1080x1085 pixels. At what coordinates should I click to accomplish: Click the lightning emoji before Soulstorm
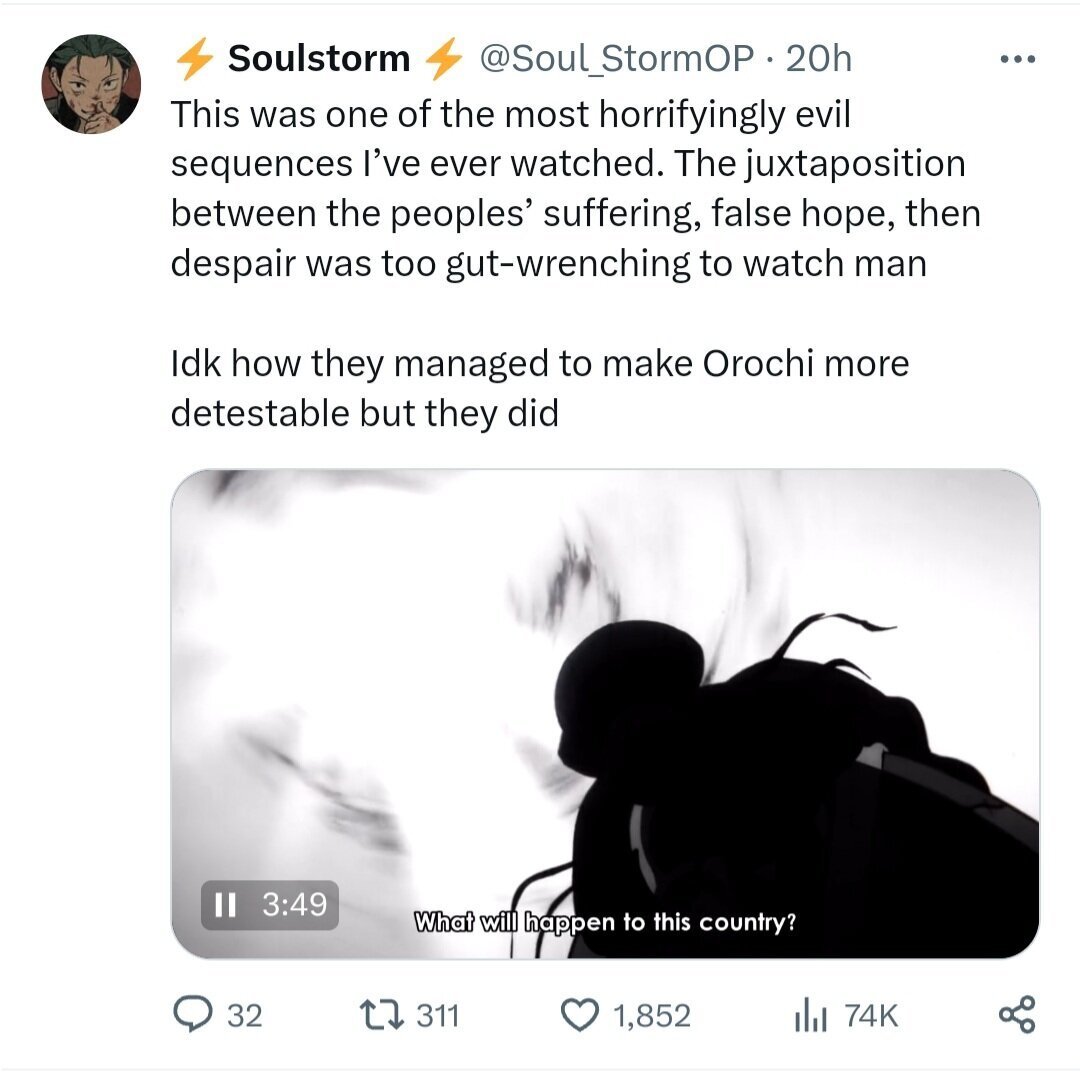193,60
